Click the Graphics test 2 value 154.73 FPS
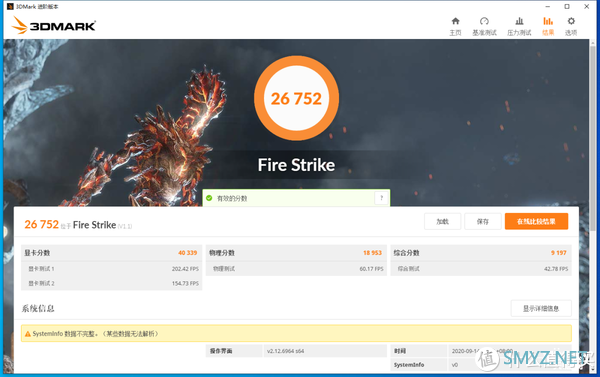 185,284
